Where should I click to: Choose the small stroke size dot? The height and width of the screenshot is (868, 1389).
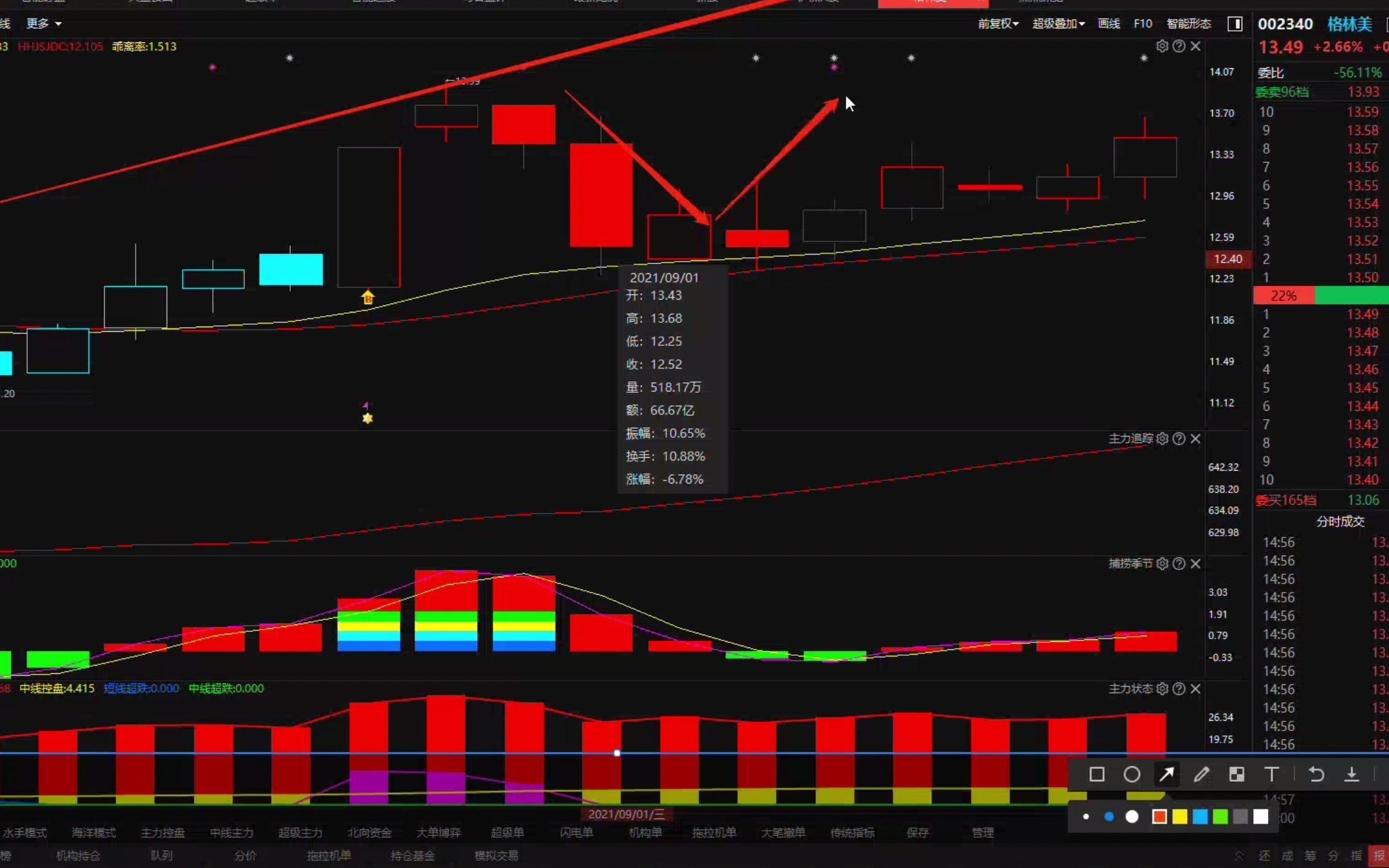[1086, 817]
